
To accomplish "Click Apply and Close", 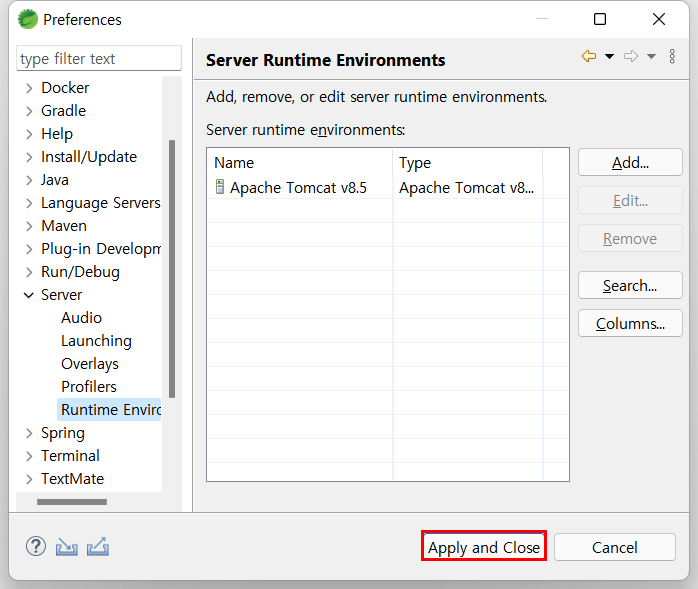I will point(484,547).
